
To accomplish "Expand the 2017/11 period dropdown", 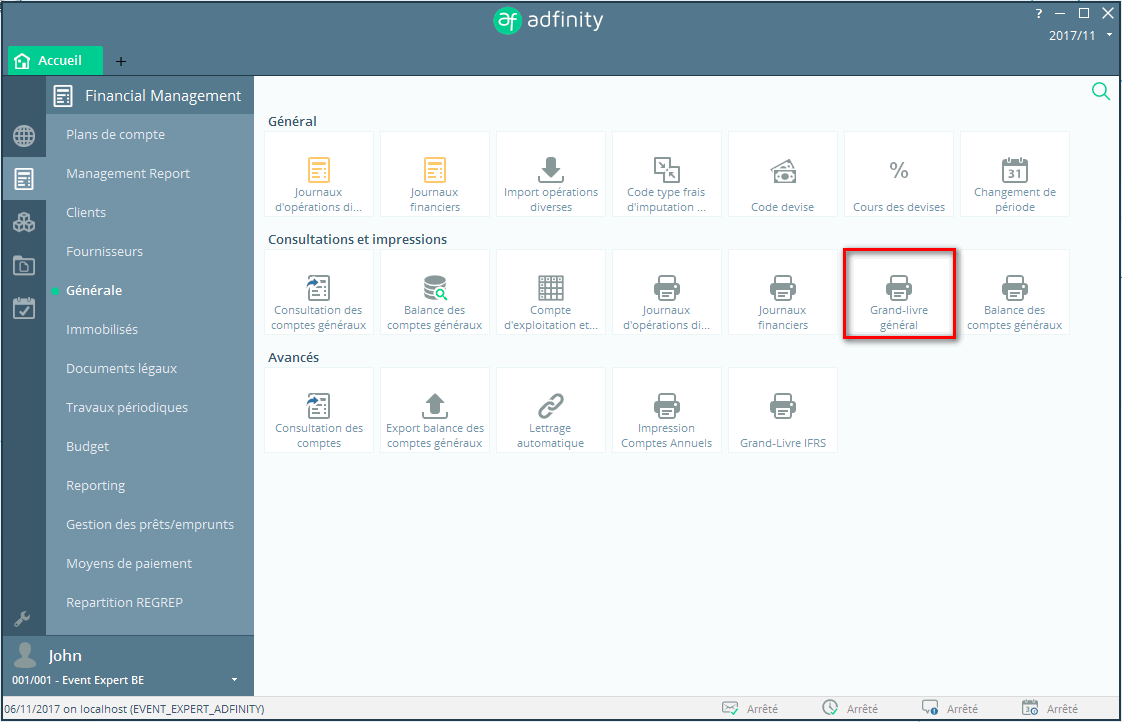I will pyautogui.click(x=1109, y=35).
